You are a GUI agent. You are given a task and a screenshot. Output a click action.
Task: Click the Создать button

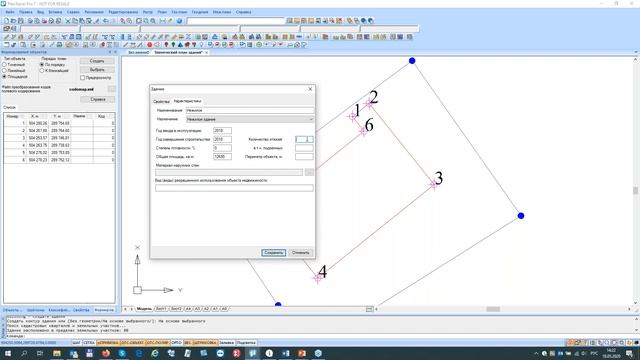97,61
